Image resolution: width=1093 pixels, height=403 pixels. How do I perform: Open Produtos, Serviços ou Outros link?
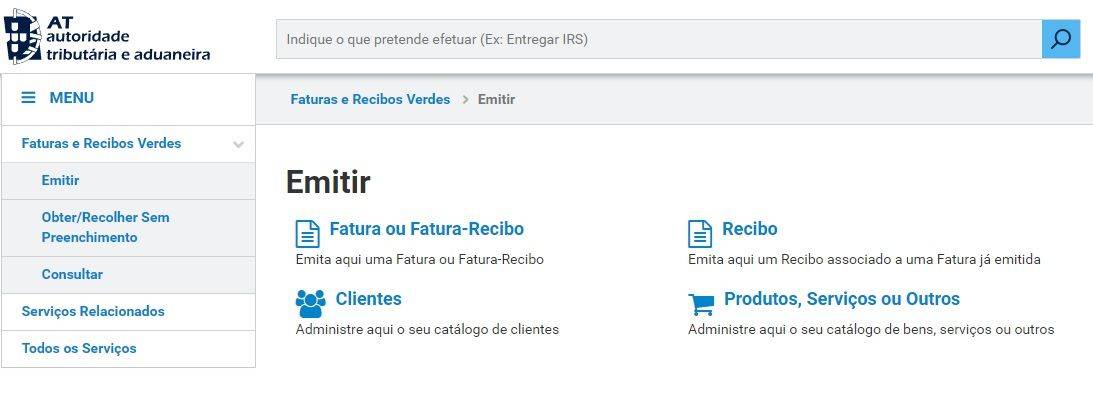pyautogui.click(x=842, y=298)
